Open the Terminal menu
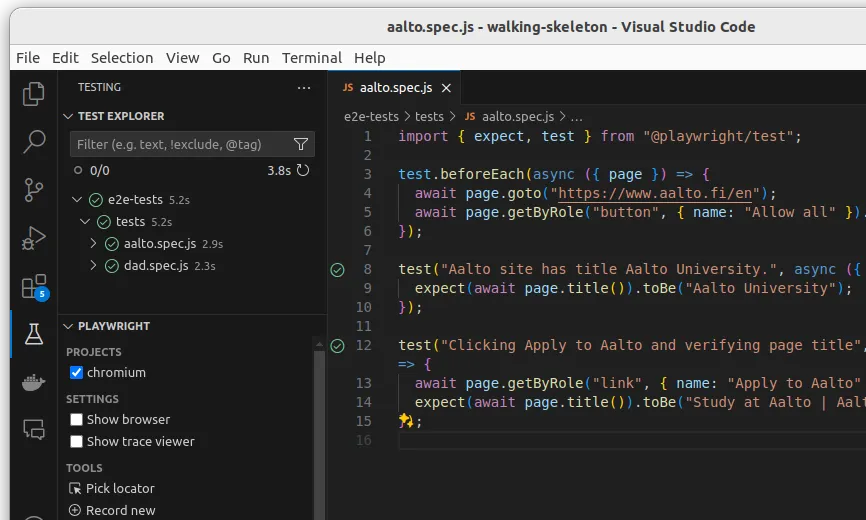 pos(311,58)
